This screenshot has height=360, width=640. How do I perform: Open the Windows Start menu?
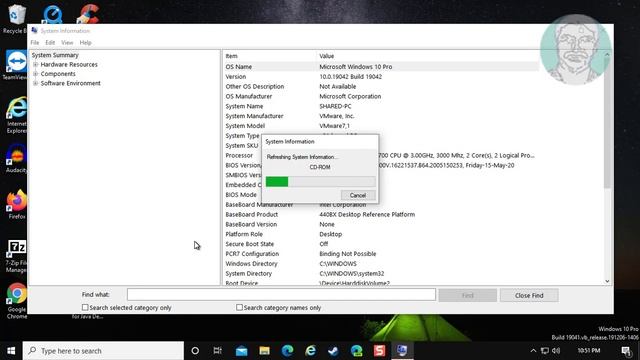11,351
